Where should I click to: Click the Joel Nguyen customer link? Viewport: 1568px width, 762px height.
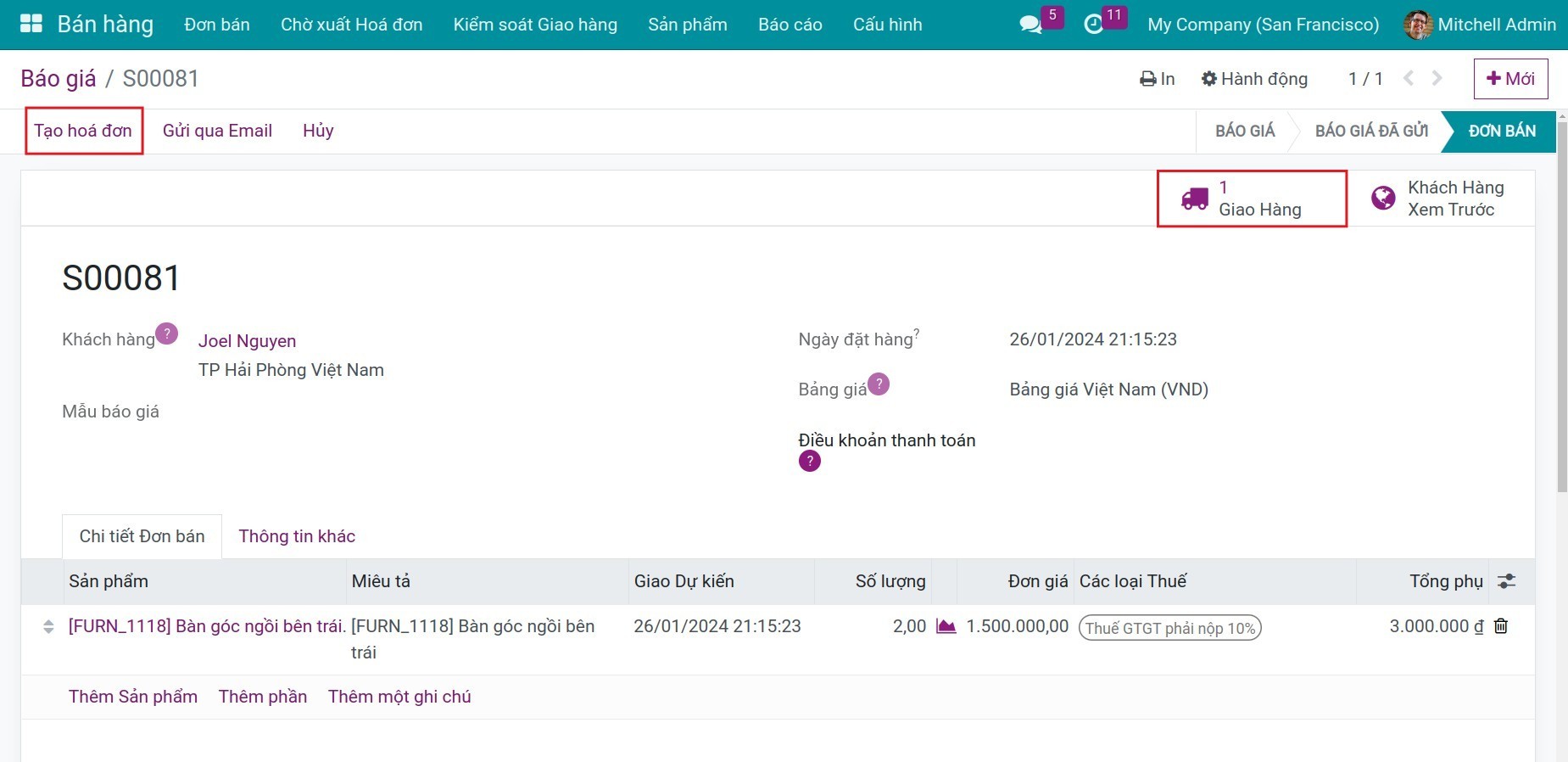click(247, 341)
